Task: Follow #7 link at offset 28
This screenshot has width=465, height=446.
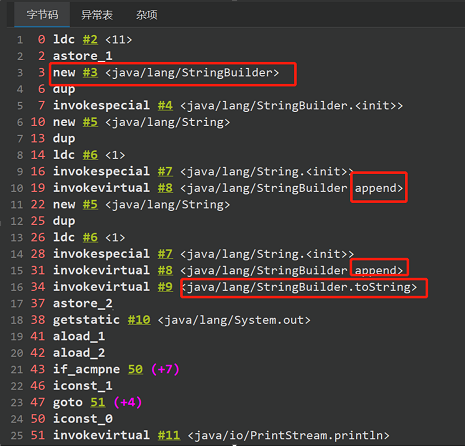Action: [165, 254]
